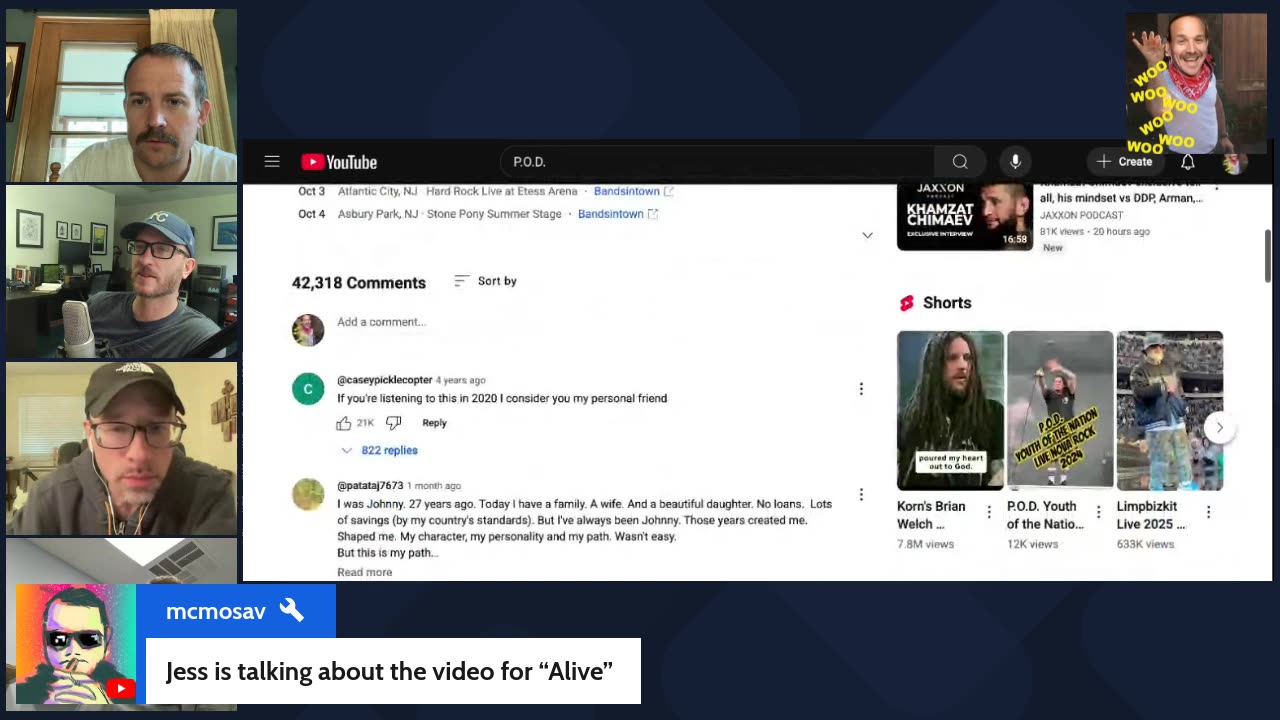Screen dimensions: 1280x720
Task: Open the Khamzat Chimaev video thumbnail
Action: [964, 215]
